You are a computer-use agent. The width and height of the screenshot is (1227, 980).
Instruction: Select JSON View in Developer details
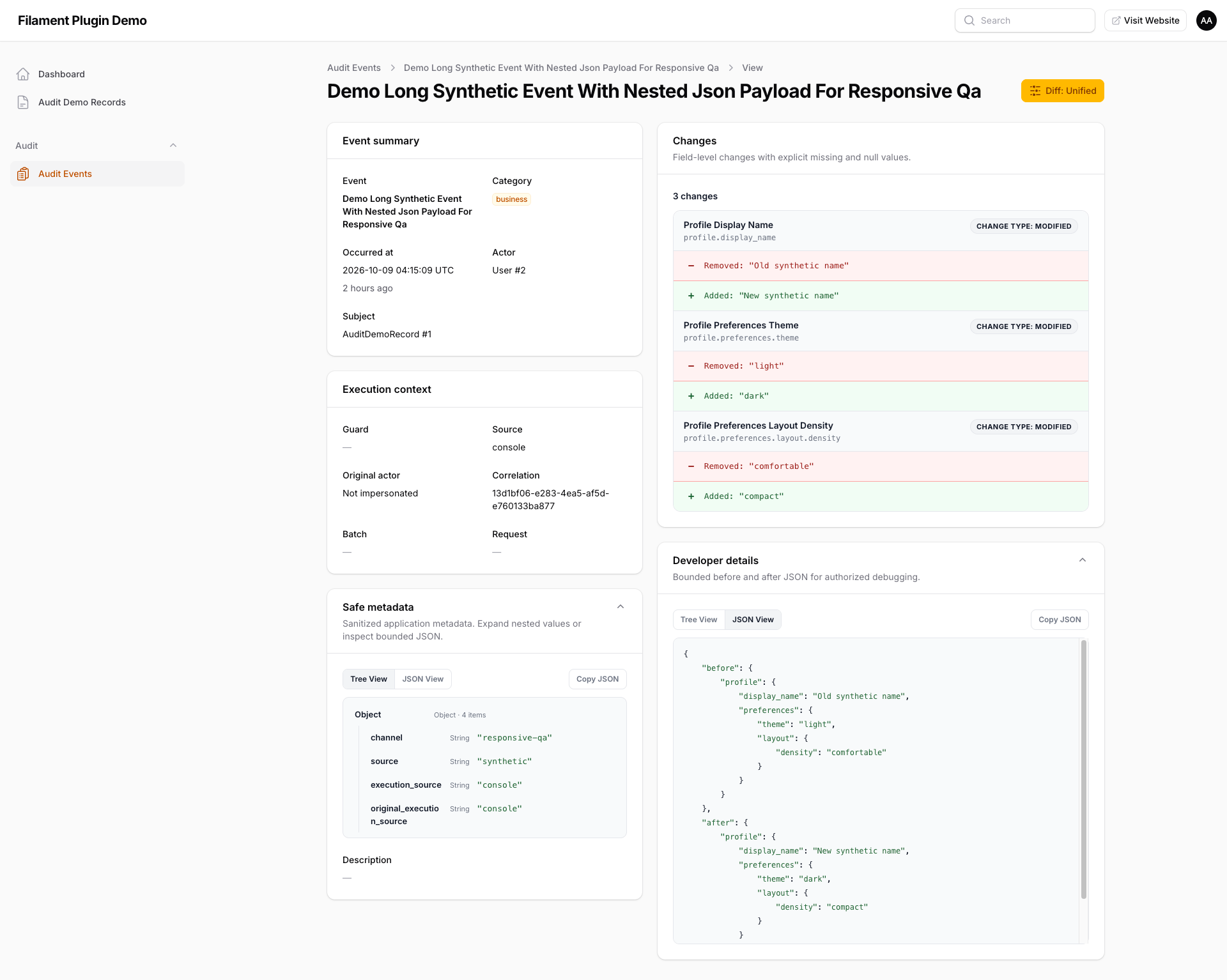[x=753, y=620]
